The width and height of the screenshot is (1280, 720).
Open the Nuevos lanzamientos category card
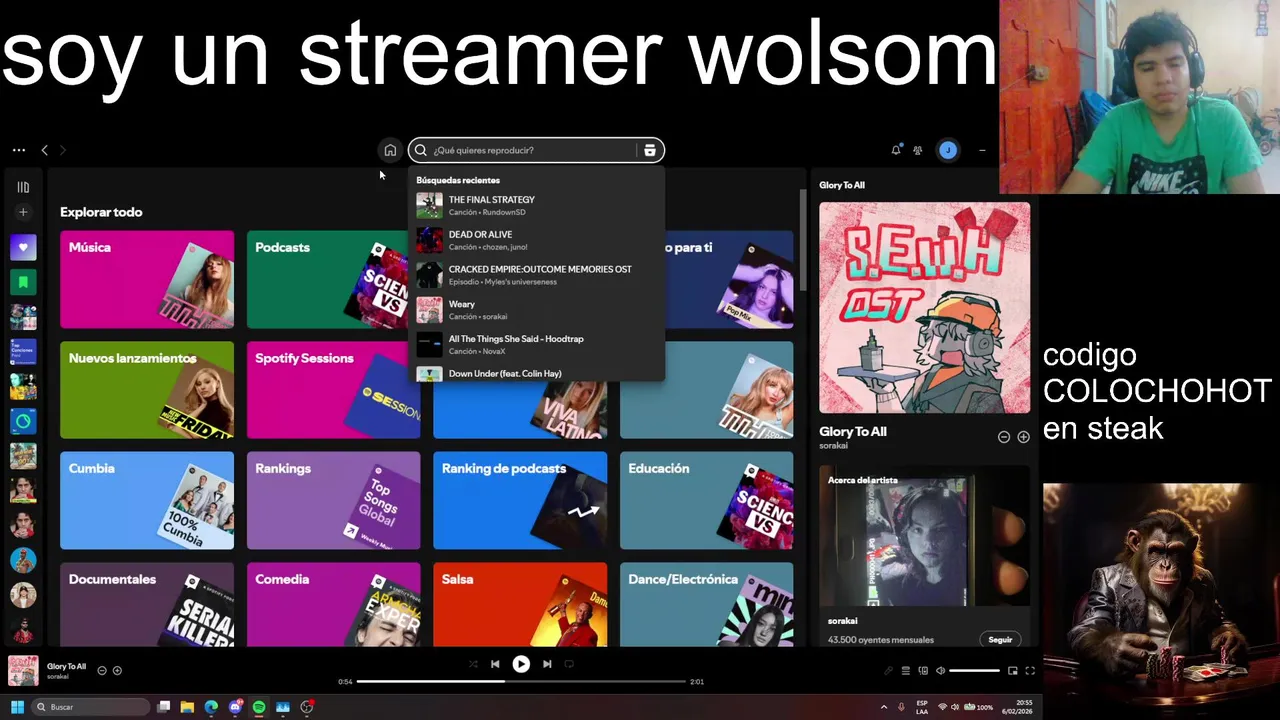point(147,390)
